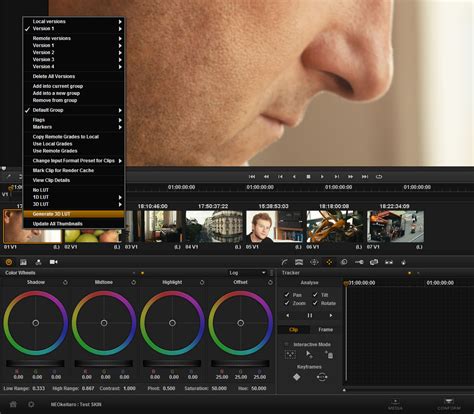Reset the Shadow color wheel
This screenshot has height=414, width=474.
[65, 282]
